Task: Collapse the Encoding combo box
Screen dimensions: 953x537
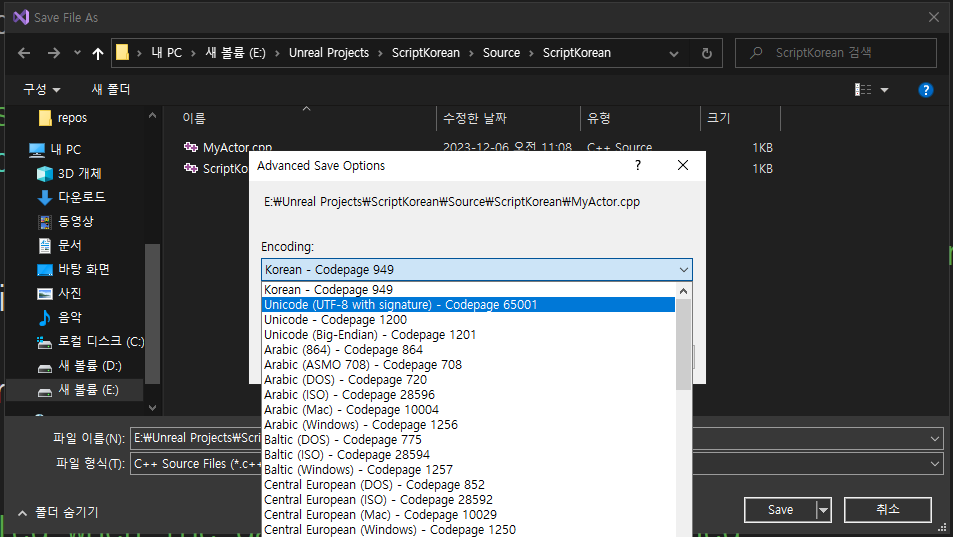Action: [683, 270]
